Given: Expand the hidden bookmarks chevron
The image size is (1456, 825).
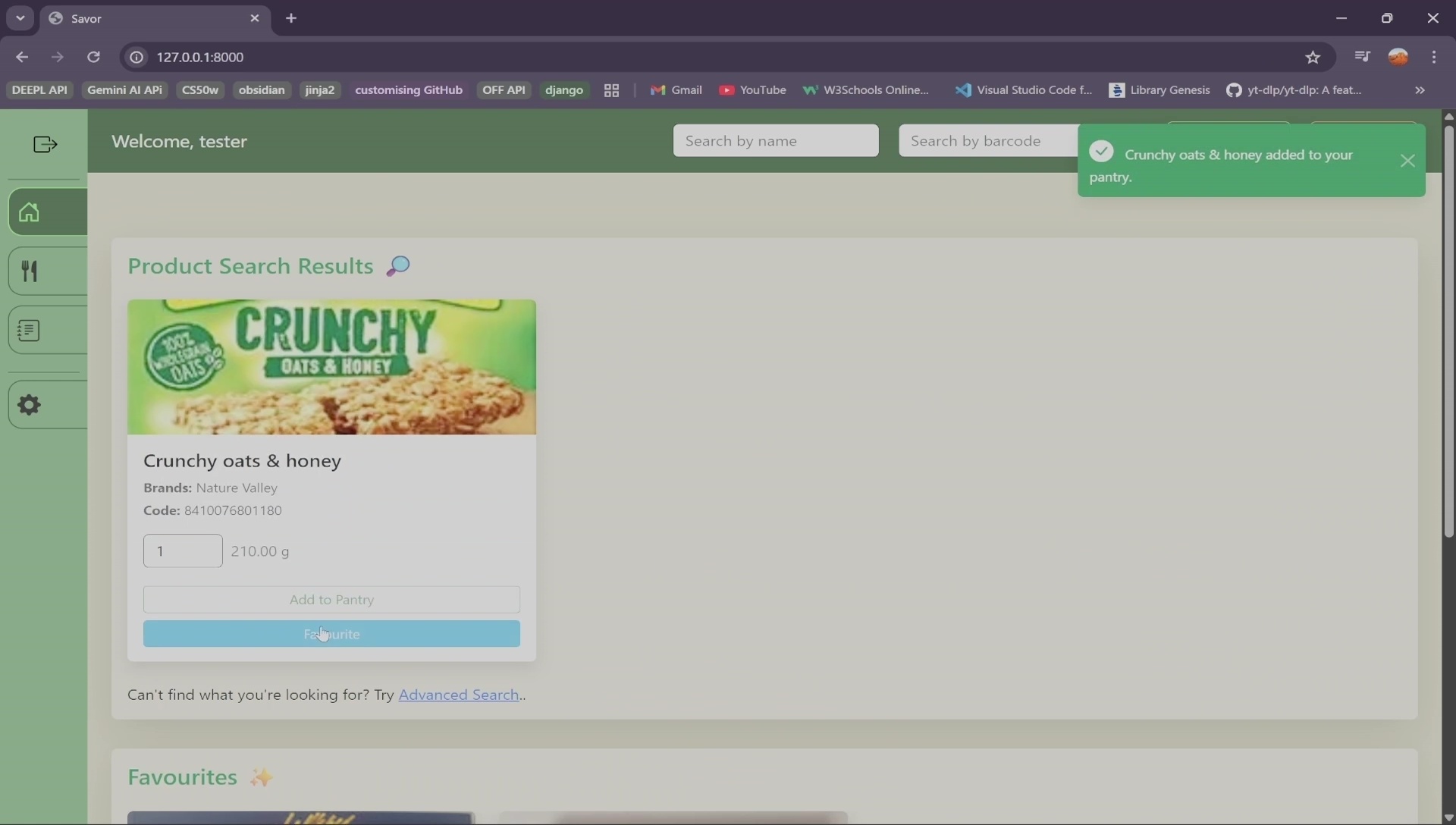Looking at the screenshot, I should [x=1420, y=90].
